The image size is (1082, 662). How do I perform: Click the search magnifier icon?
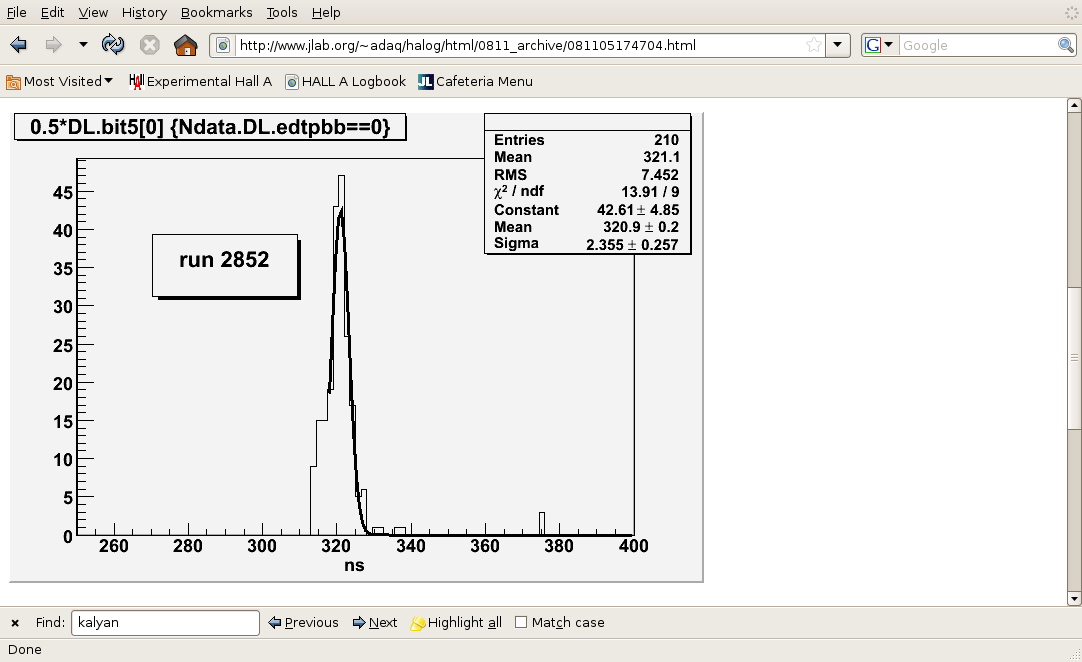coord(1065,46)
